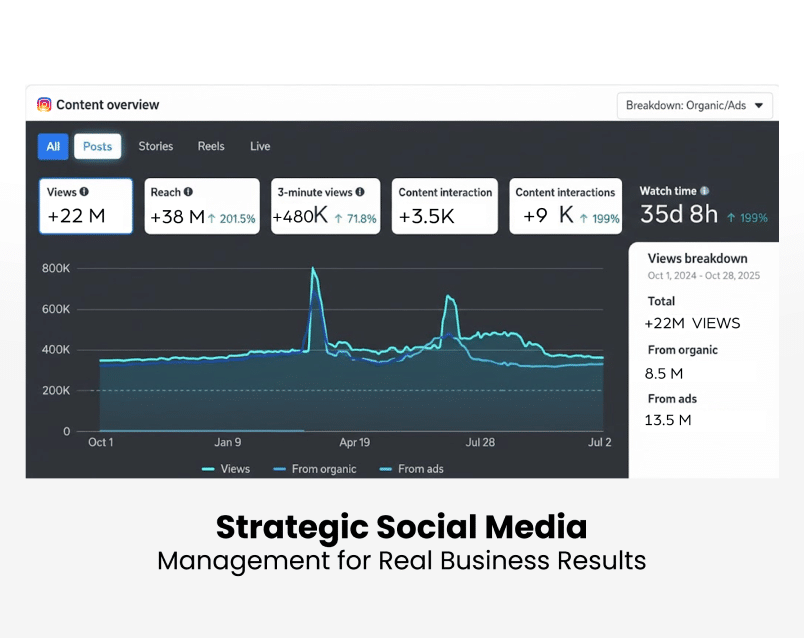Select the Content interaction +3.5K card
The image size is (804, 638).
tap(445, 206)
